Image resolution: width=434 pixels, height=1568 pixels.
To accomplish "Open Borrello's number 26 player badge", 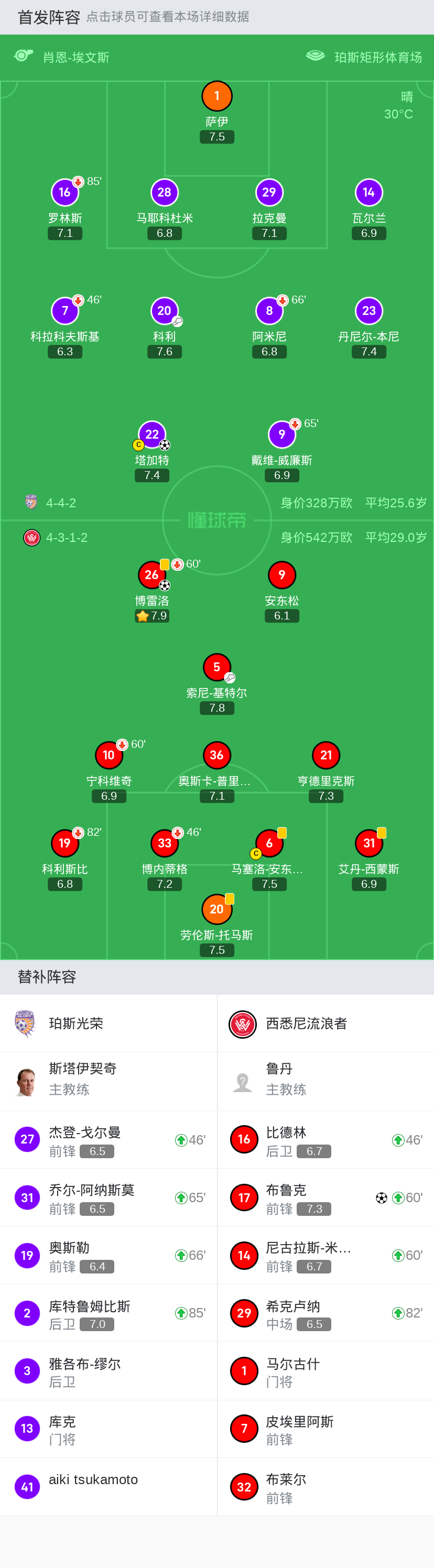I will point(151,574).
